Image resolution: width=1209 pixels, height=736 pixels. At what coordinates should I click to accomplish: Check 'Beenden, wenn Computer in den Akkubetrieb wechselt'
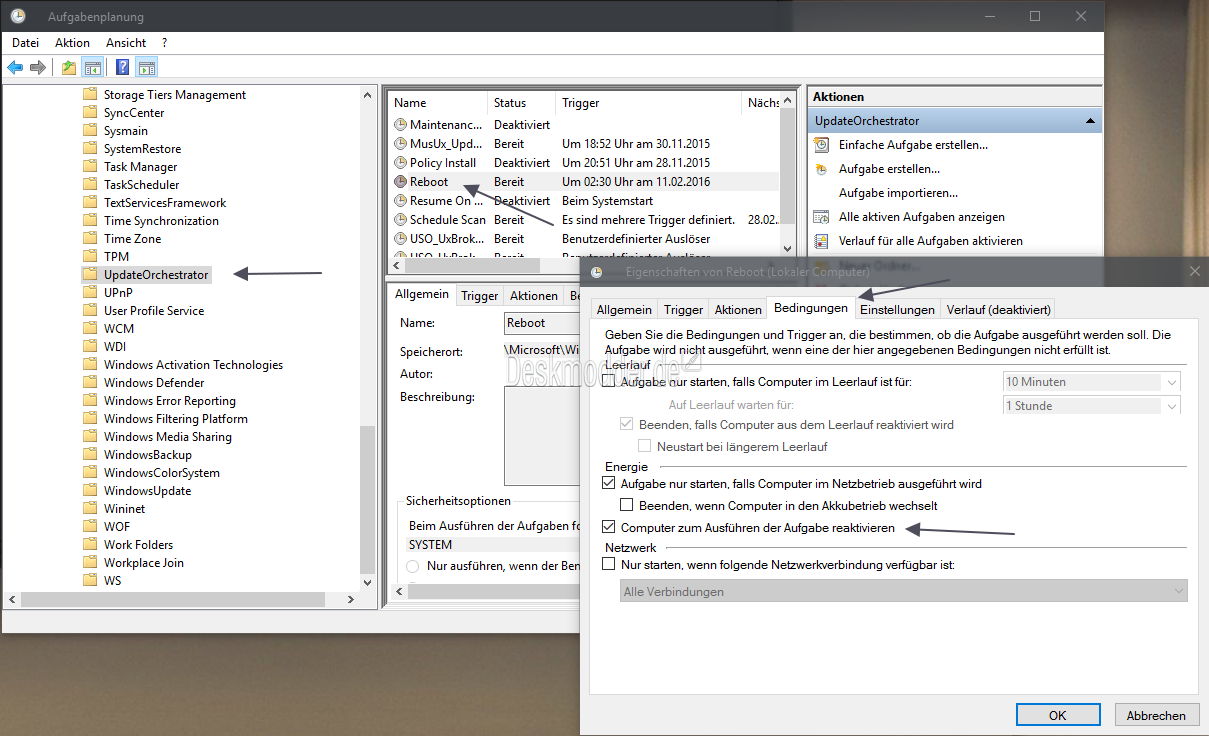[x=627, y=506]
